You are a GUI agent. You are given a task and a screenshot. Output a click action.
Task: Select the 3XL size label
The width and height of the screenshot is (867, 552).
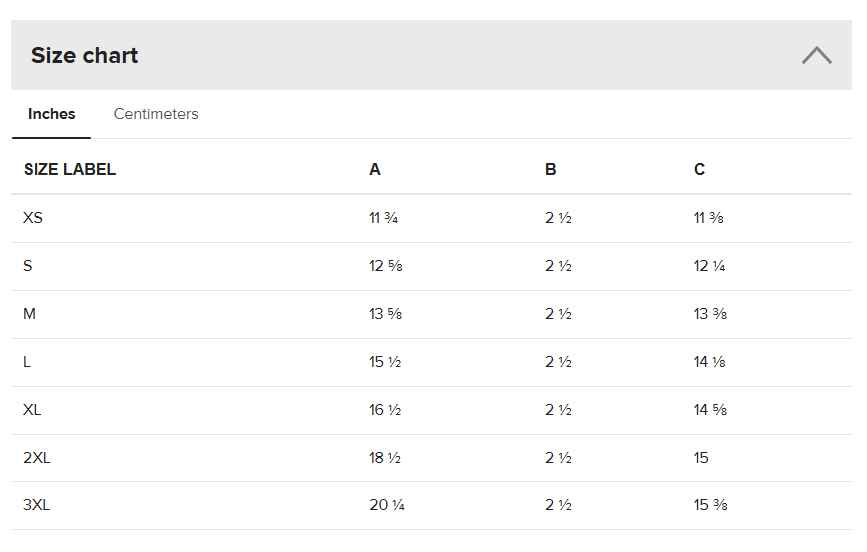pos(36,505)
